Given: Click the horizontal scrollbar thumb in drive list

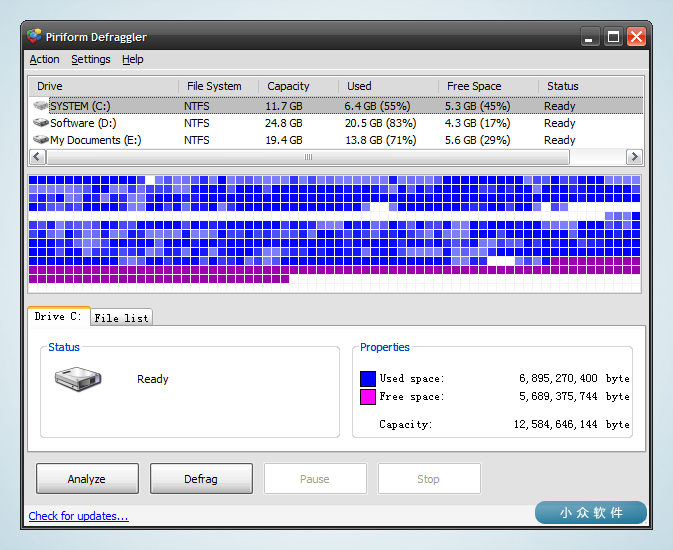Looking at the screenshot, I should [308, 157].
